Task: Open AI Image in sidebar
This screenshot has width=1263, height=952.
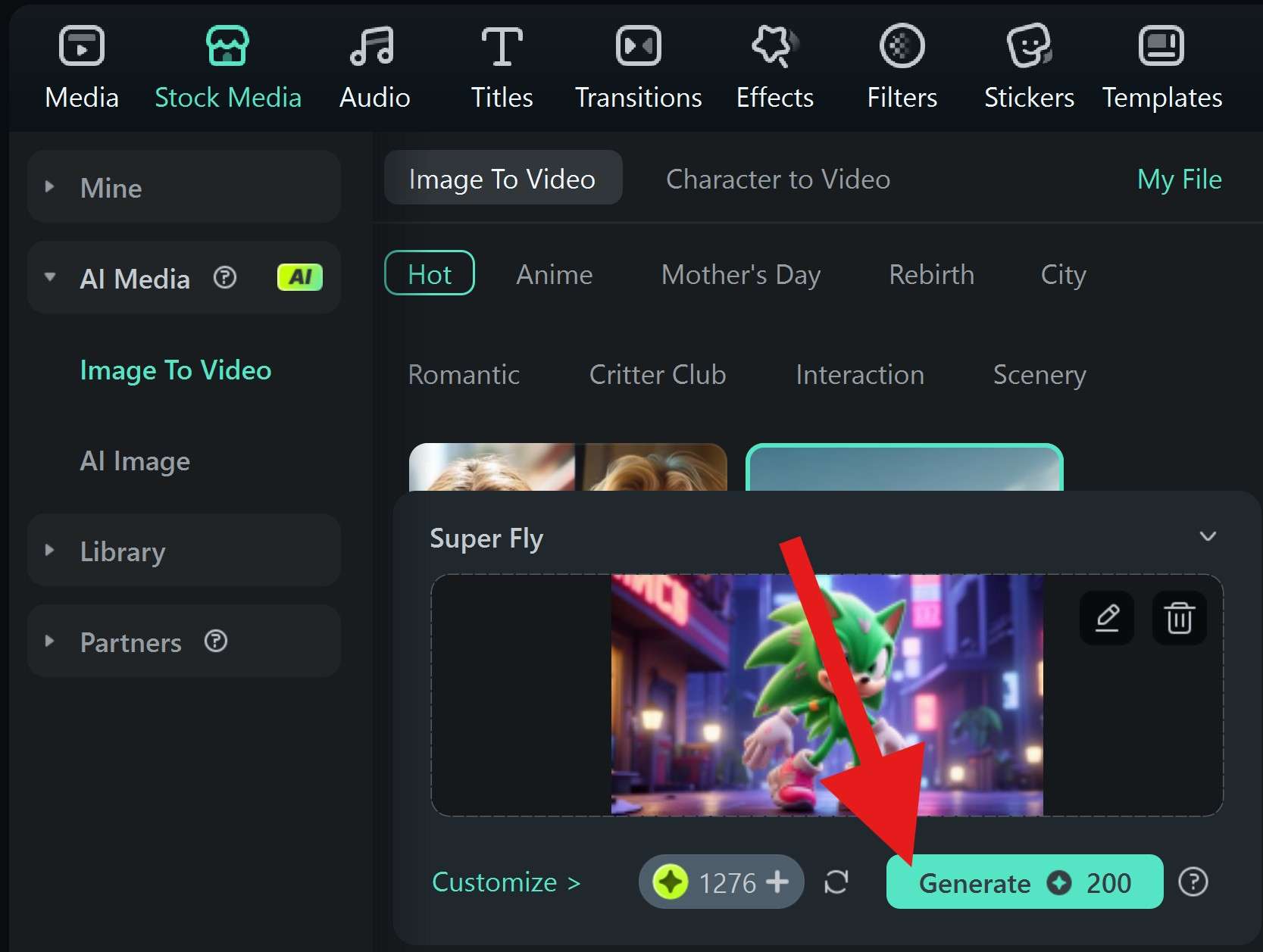Action: (135, 460)
